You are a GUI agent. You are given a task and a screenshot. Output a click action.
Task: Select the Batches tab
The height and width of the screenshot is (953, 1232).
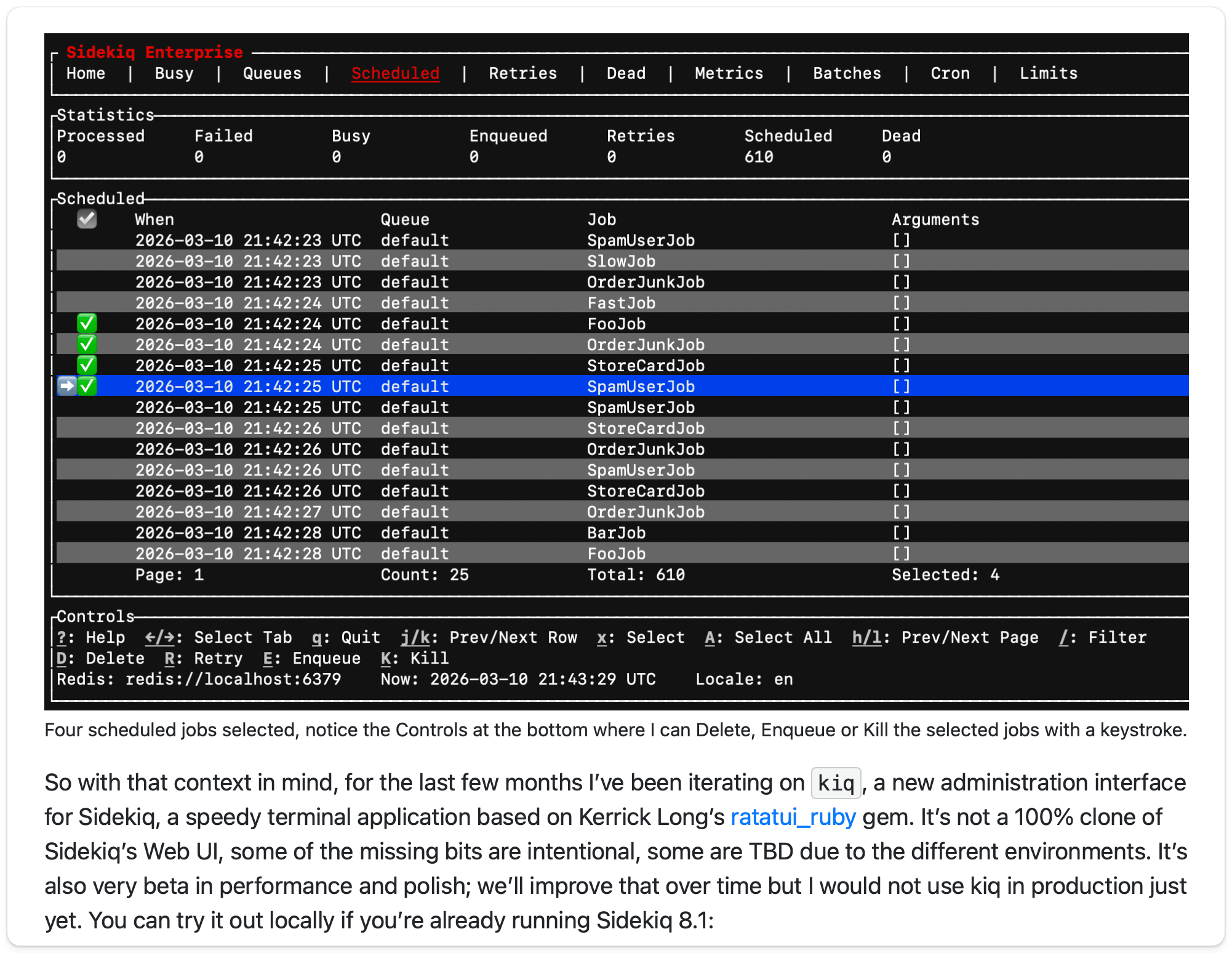pyautogui.click(x=847, y=73)
